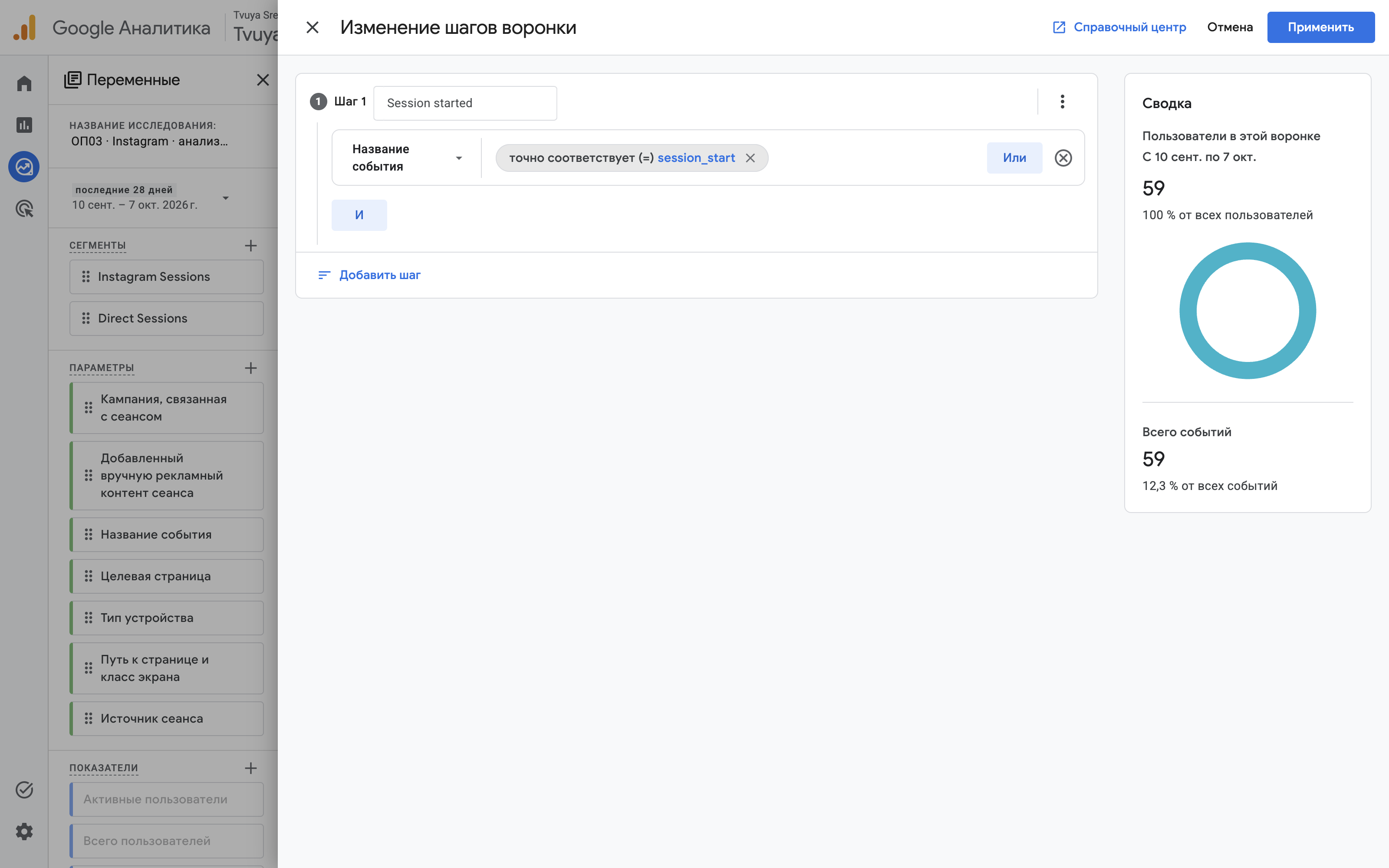The width and height of the screenshot is (1389, 868).
Task: Open the step 1 three-dot options menu
Action: coord(1062,102)
